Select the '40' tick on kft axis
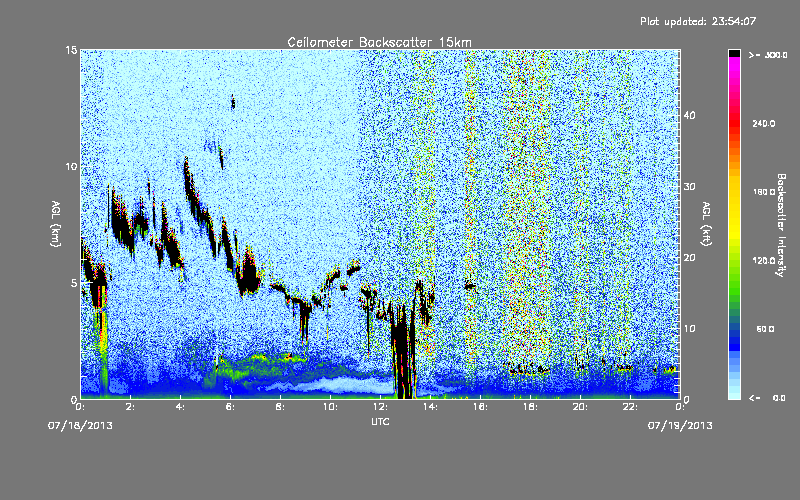Image resolution: width=800 pixels, height=500 pixels. pos(689,115)
